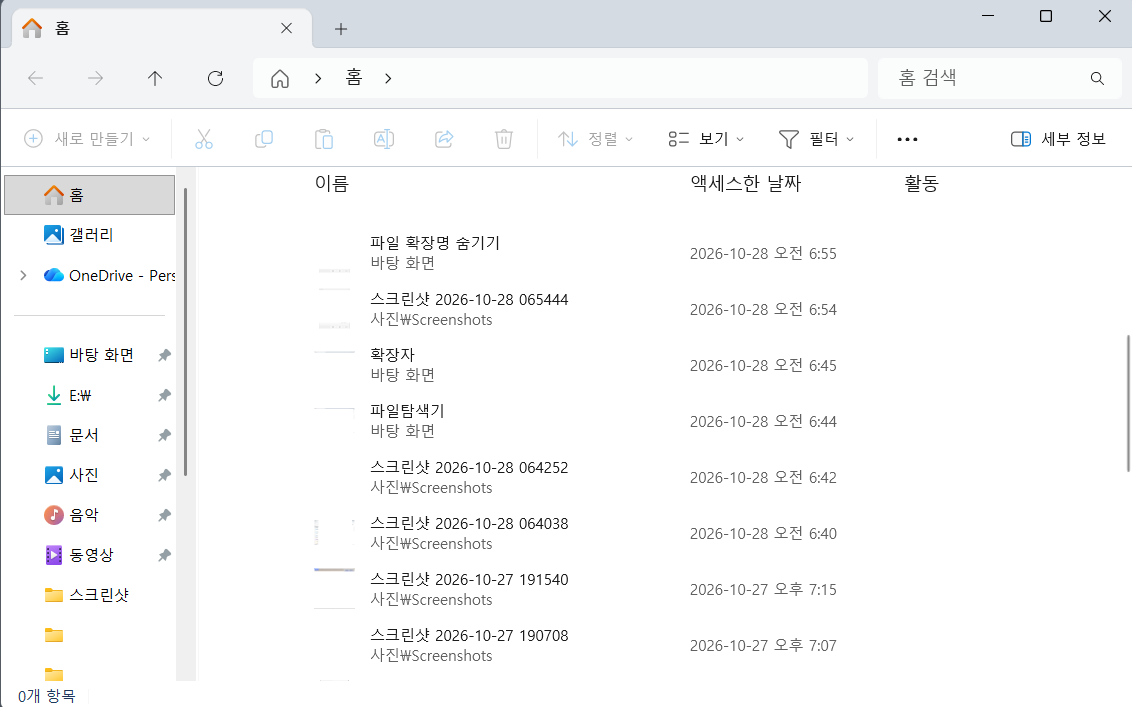Image resolution: width=1132 pixels, height=707 pixels.
Task: Sort by 액세스한 날짜 column header
Action: pos(746,183)
